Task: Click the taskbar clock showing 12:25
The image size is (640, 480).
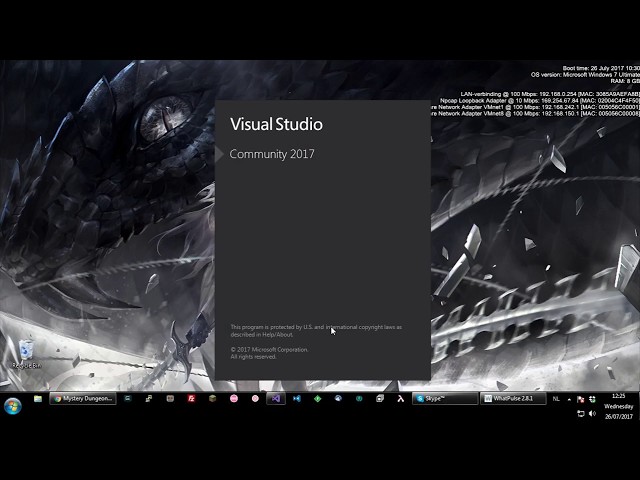Action: pos(618,406)
